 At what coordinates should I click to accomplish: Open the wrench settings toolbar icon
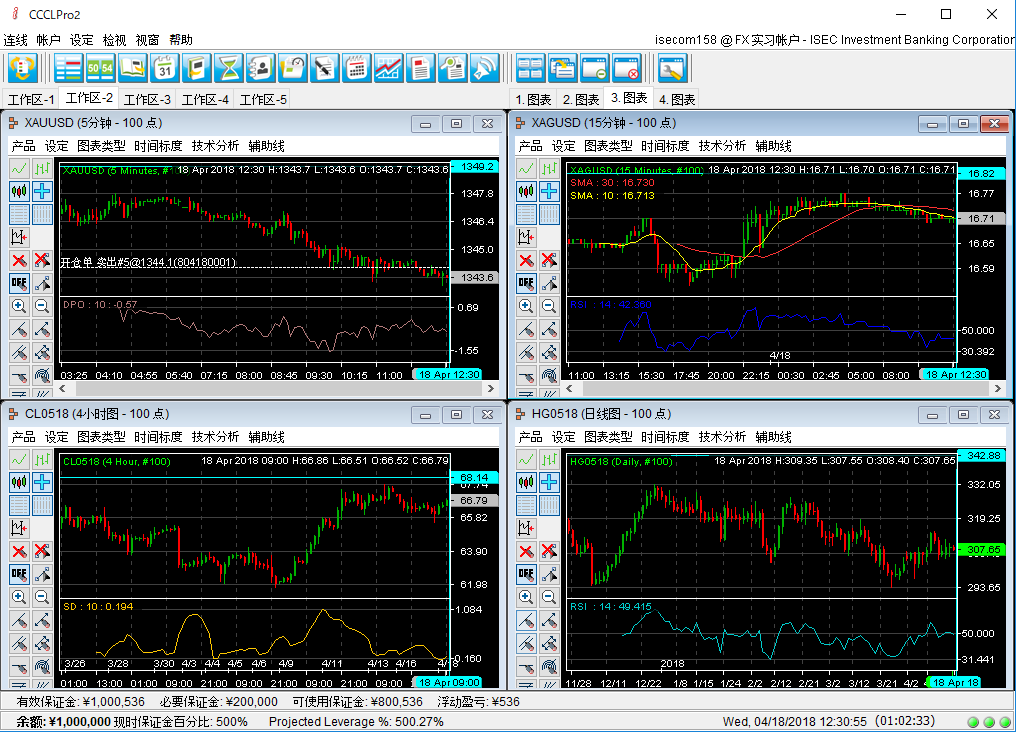pyautogui.click(x=672, y=69)
